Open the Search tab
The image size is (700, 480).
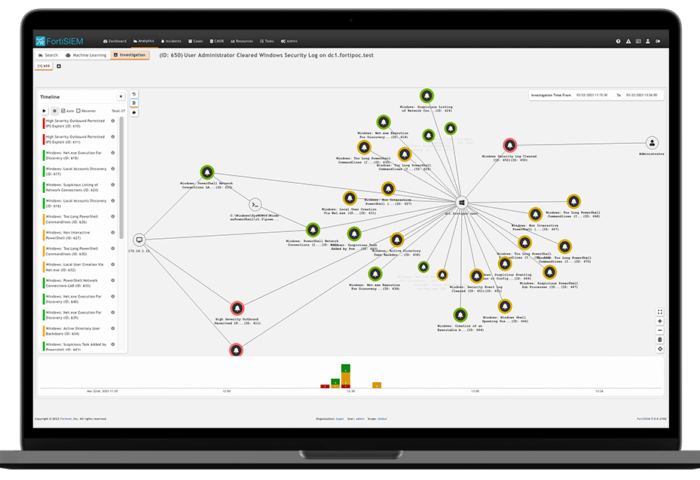[48, 55]
